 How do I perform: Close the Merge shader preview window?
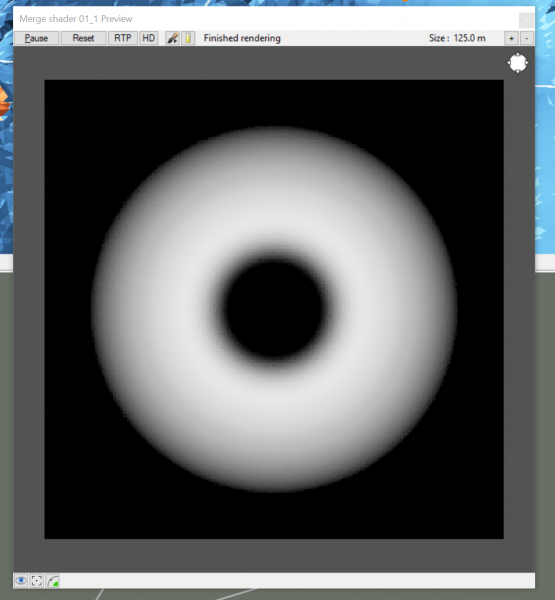click(527, 20)
